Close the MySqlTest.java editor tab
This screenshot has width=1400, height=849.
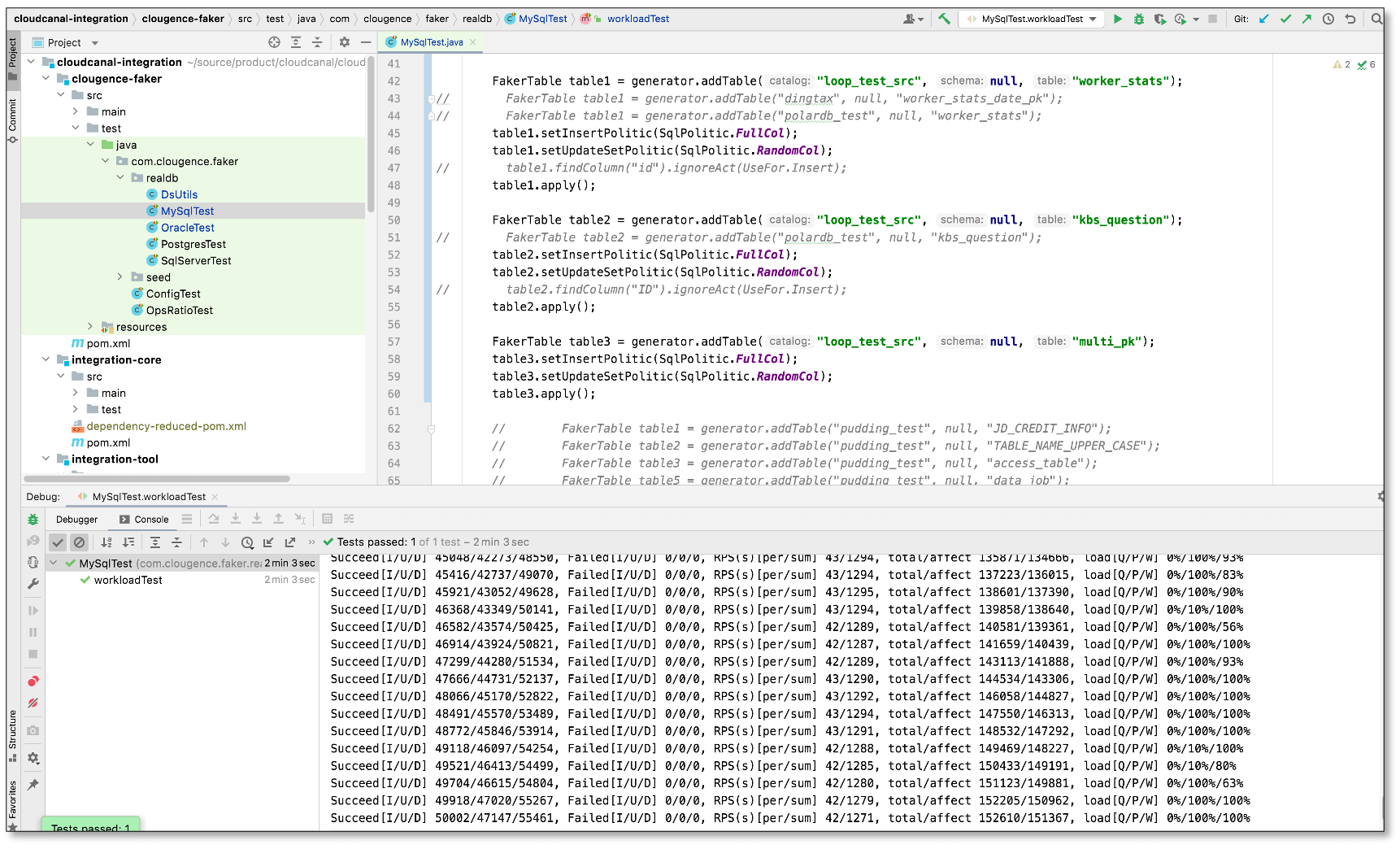click(473, 42)
